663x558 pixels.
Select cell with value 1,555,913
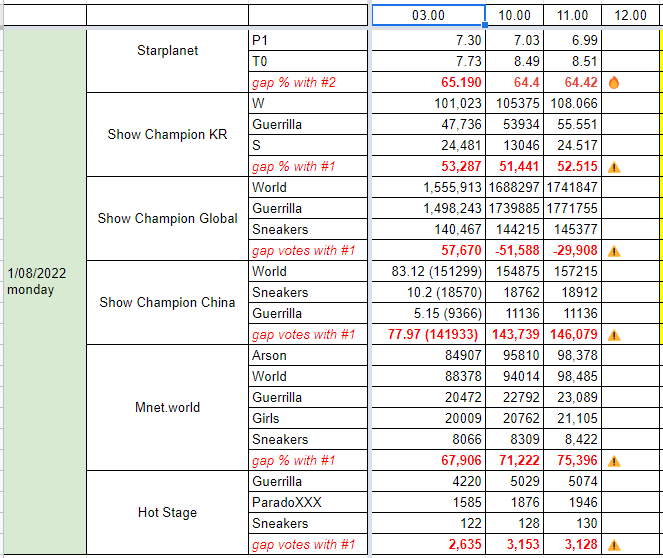[x=428, y=187]
